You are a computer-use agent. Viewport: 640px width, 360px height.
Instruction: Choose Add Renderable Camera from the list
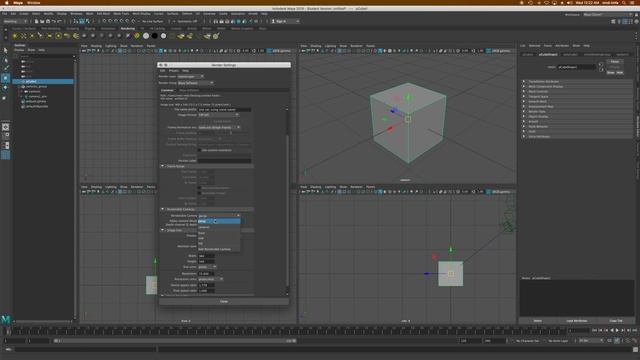(219, 249)
